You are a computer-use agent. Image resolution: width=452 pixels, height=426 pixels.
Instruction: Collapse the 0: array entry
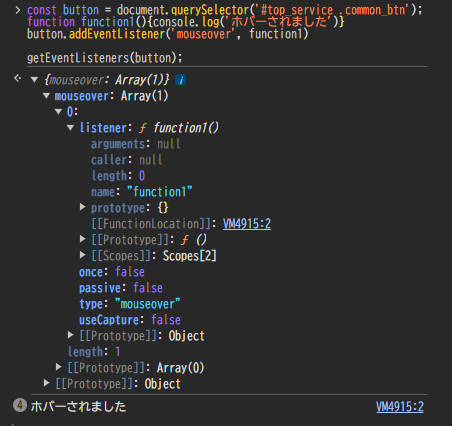pyautogui.click(x=59, y=112)
